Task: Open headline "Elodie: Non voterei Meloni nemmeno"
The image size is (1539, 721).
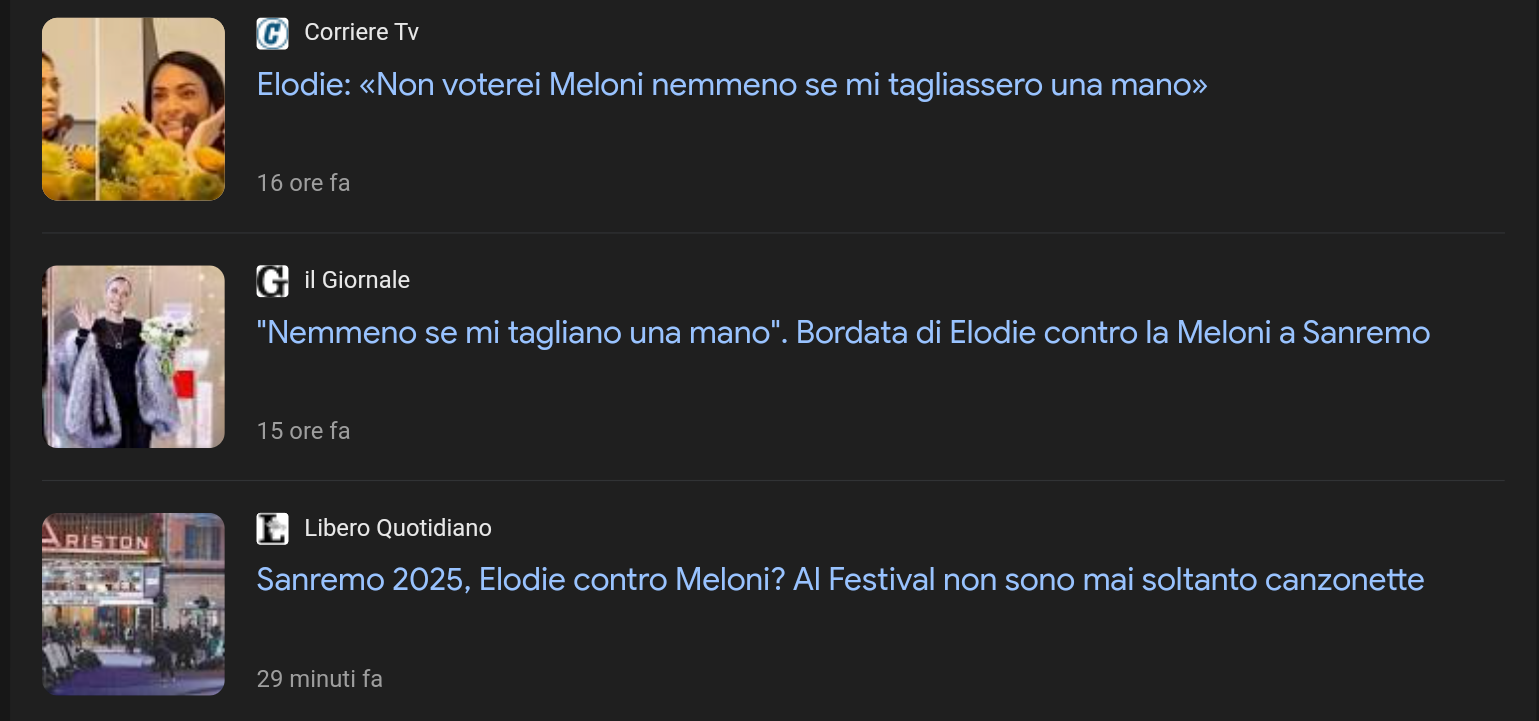Action: 731,85
